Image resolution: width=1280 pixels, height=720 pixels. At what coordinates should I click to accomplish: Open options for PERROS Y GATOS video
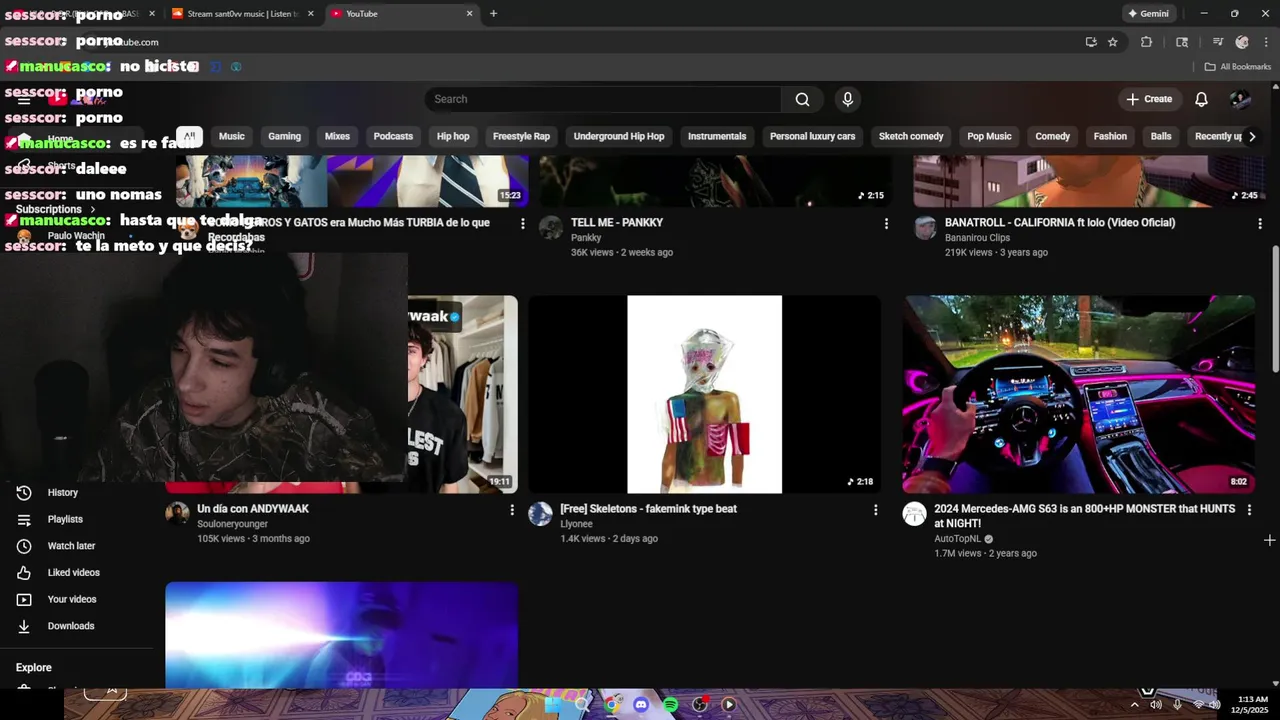[x=522, y=224]
